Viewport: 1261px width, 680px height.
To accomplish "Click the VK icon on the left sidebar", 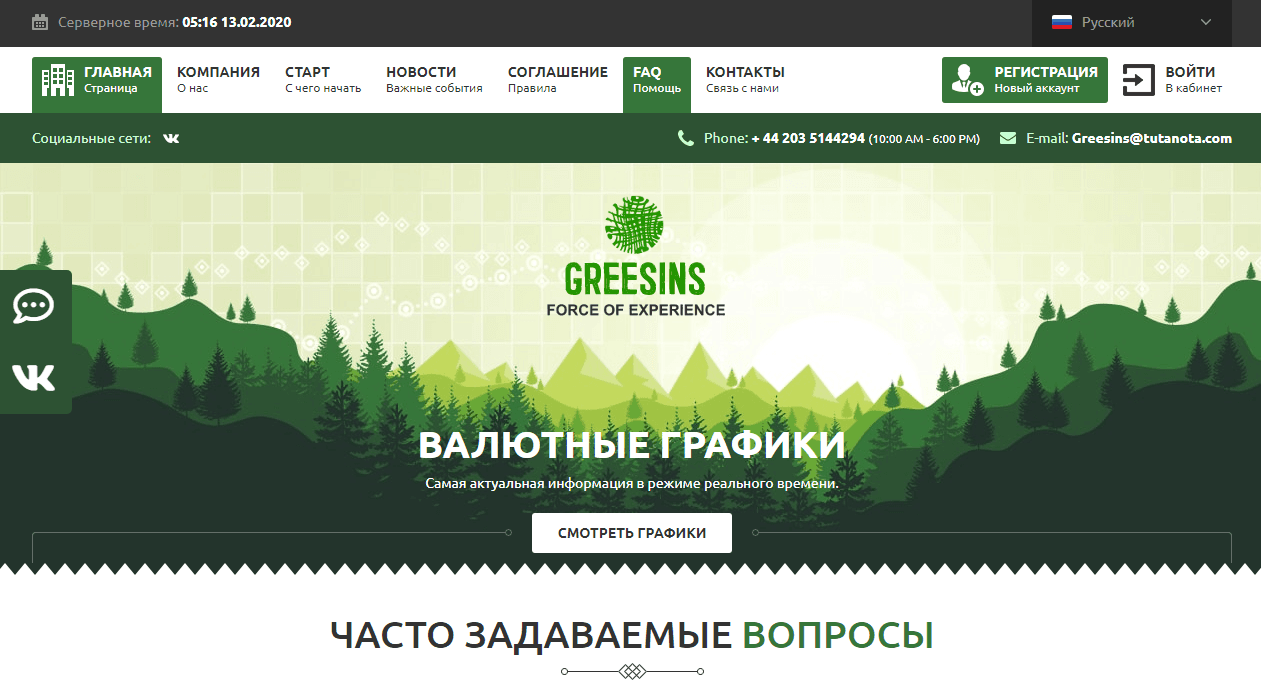I will pyautogui.click(x=34, y=377).
